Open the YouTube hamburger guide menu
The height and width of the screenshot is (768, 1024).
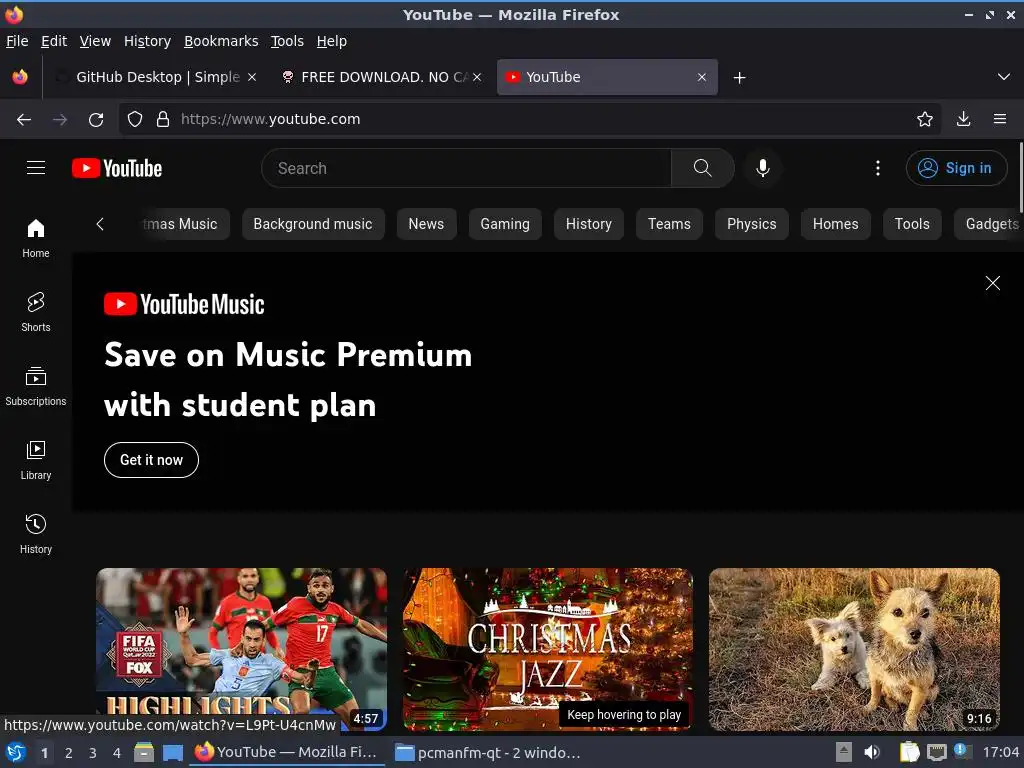(36, 168)
